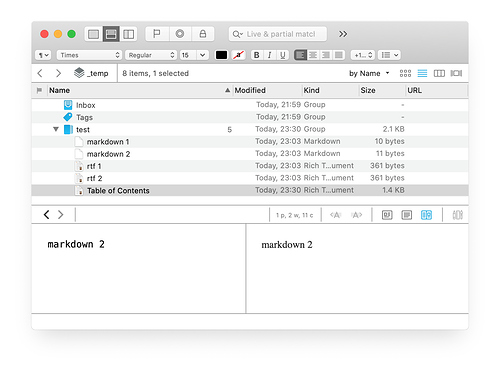Viewport: 501px width, 375px height.
Task: Select the rtf 1 document
Action: coord(250,166)
